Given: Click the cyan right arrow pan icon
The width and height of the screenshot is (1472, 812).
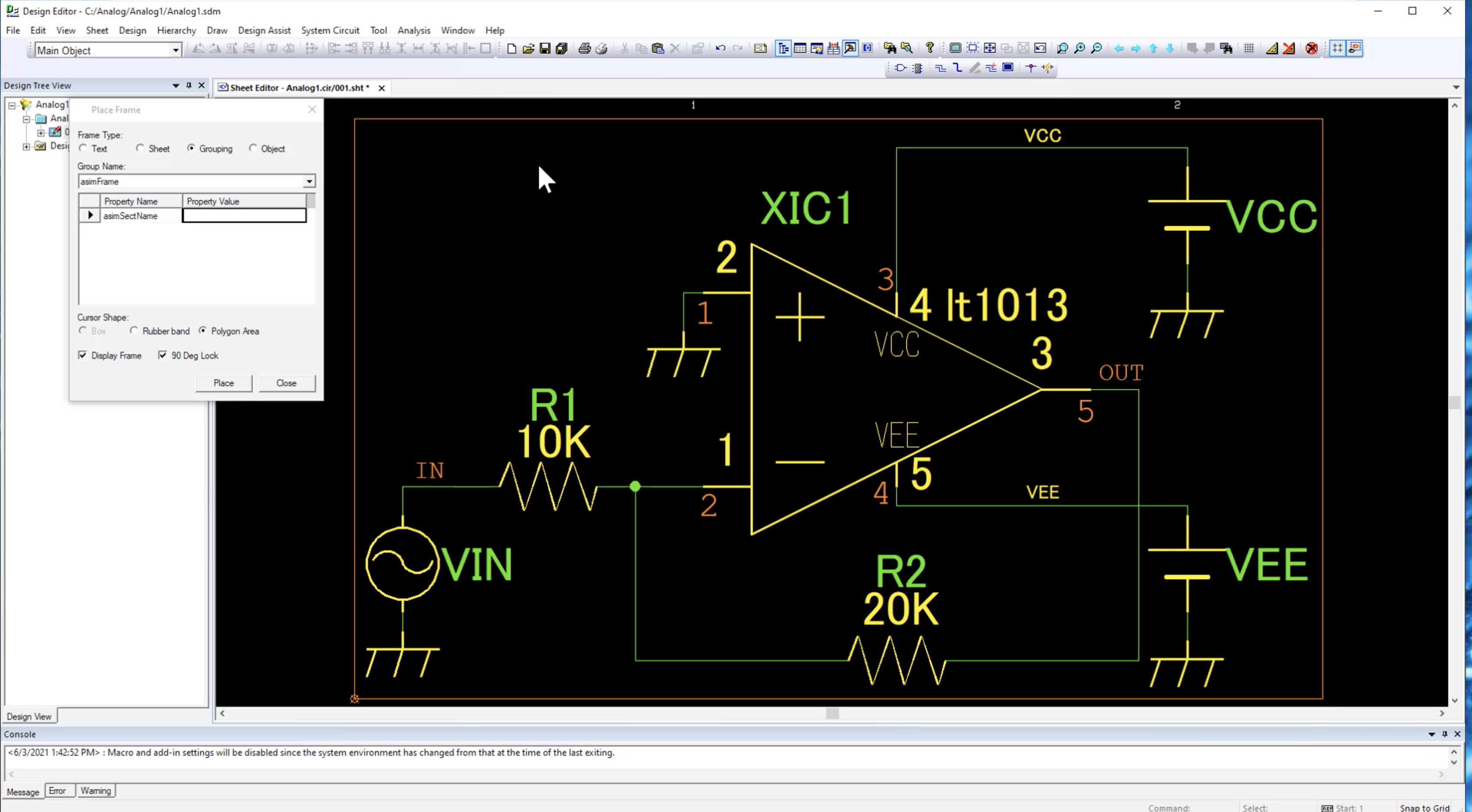Looking at the screenshot, I should 1136,49.
